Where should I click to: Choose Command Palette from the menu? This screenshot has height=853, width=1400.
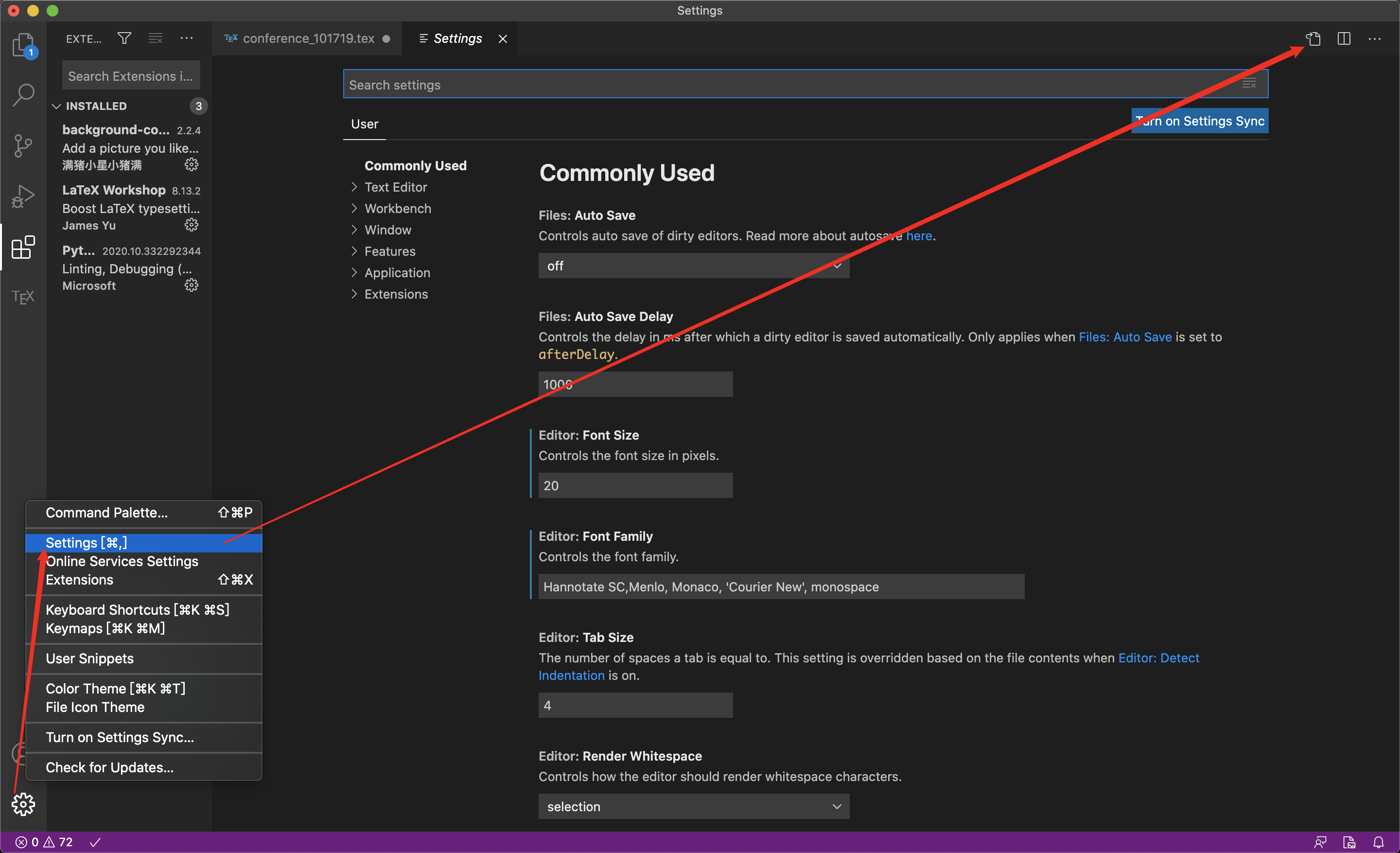144,513
